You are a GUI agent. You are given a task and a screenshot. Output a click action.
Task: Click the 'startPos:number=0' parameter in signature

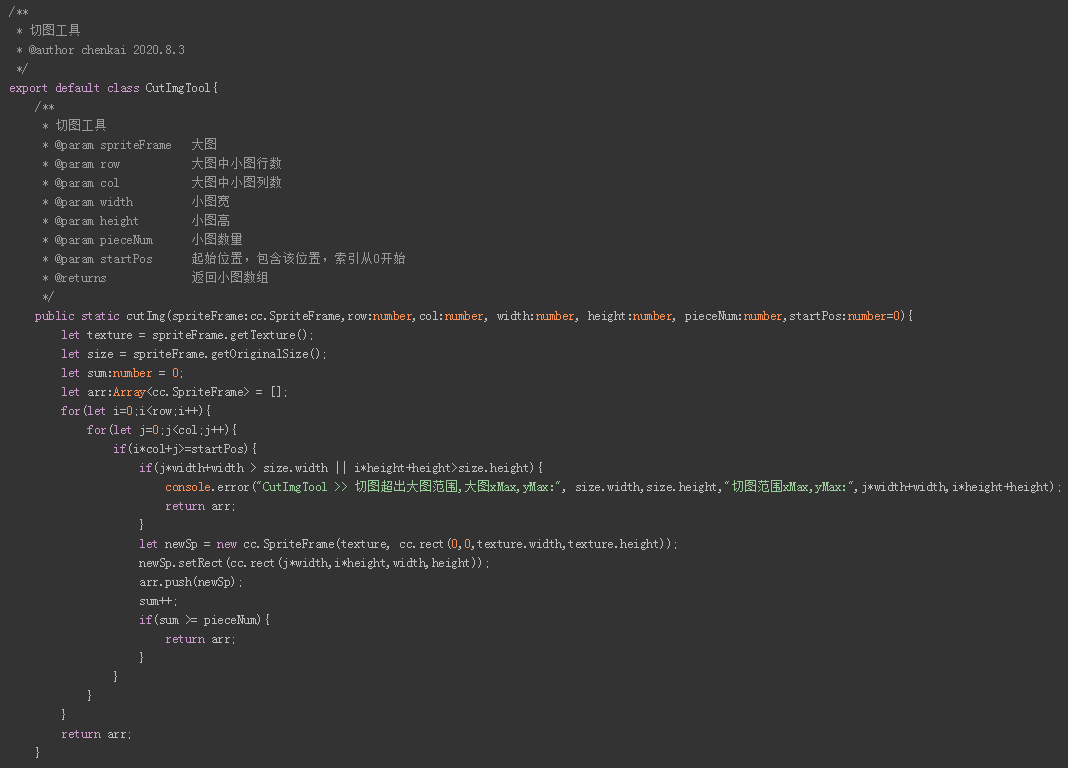(847, 316)
